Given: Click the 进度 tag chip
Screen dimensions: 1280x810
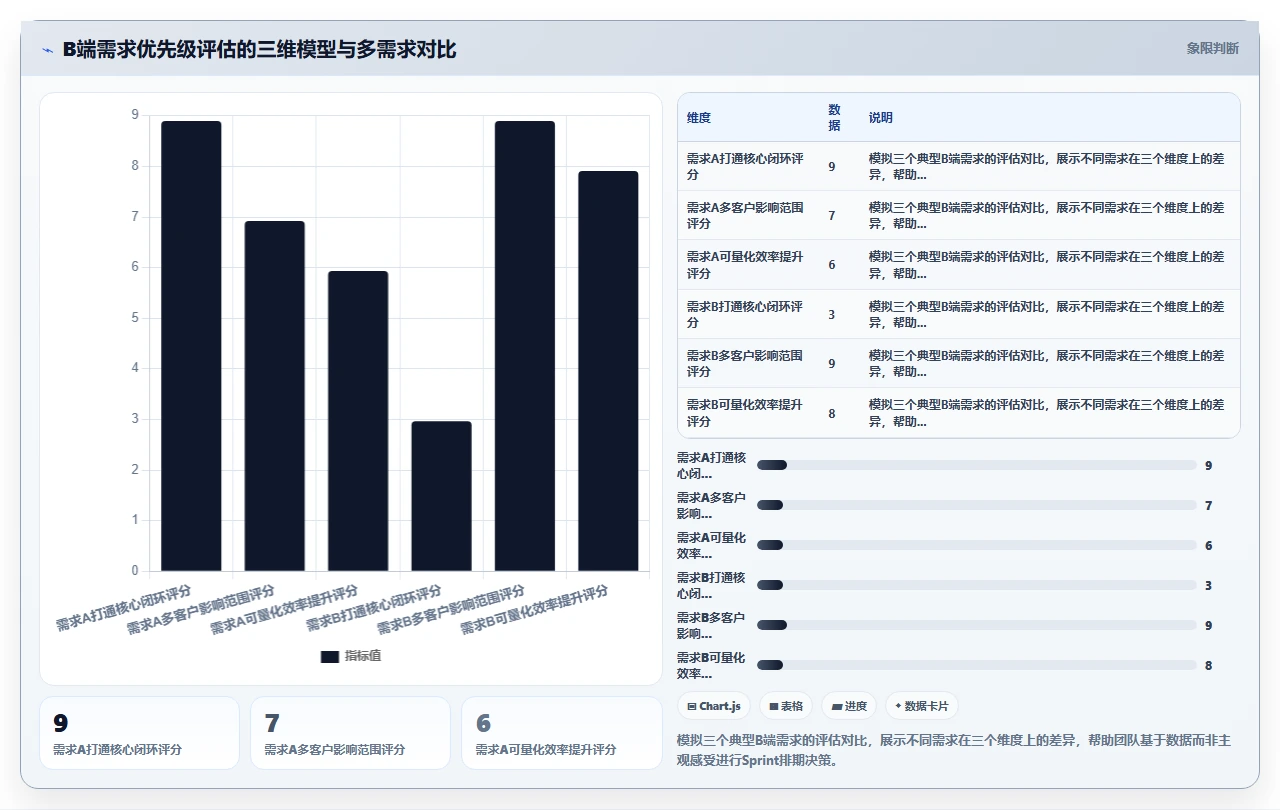Looking at the screenshot, I should (849, 706).
